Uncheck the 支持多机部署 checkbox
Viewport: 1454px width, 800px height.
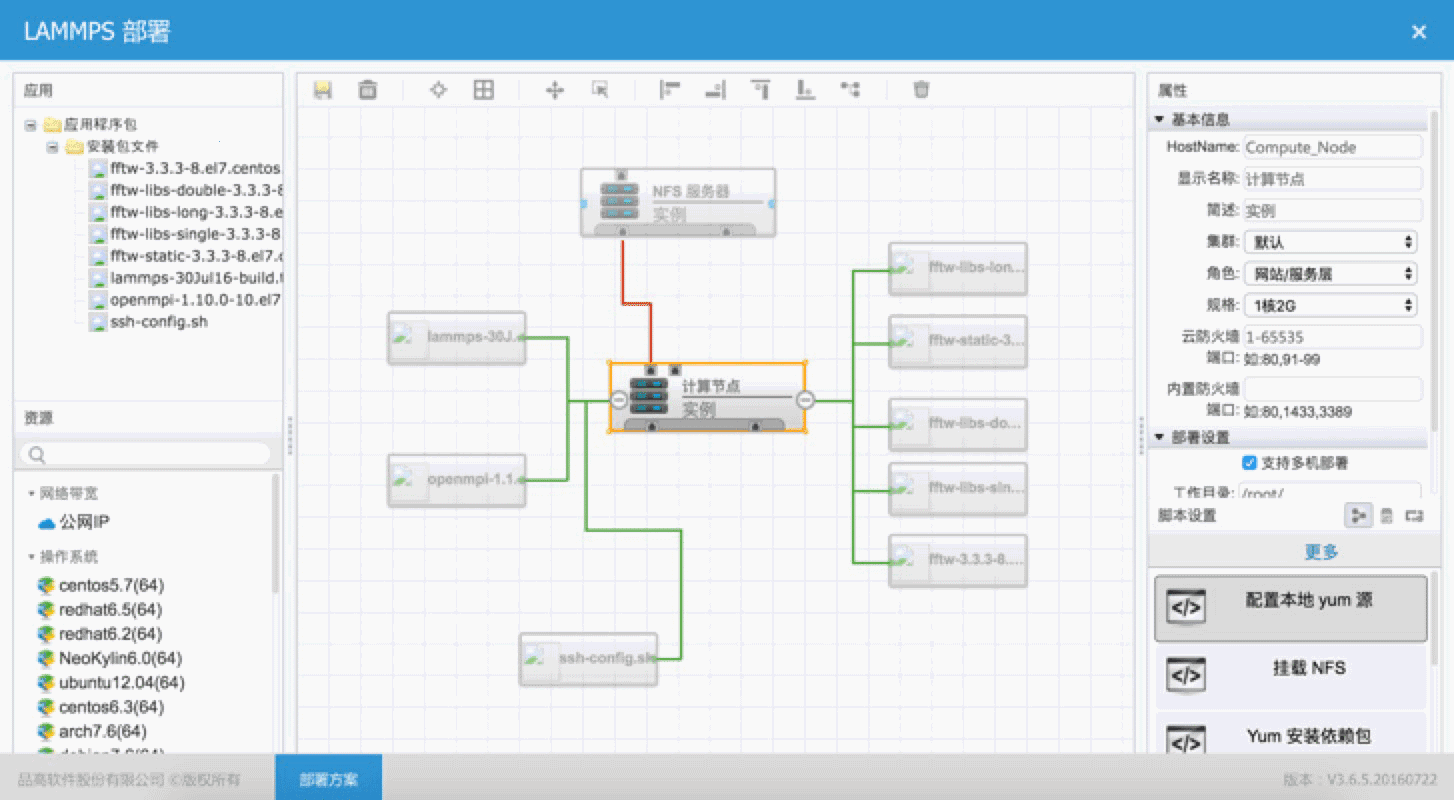[1249, 463]
